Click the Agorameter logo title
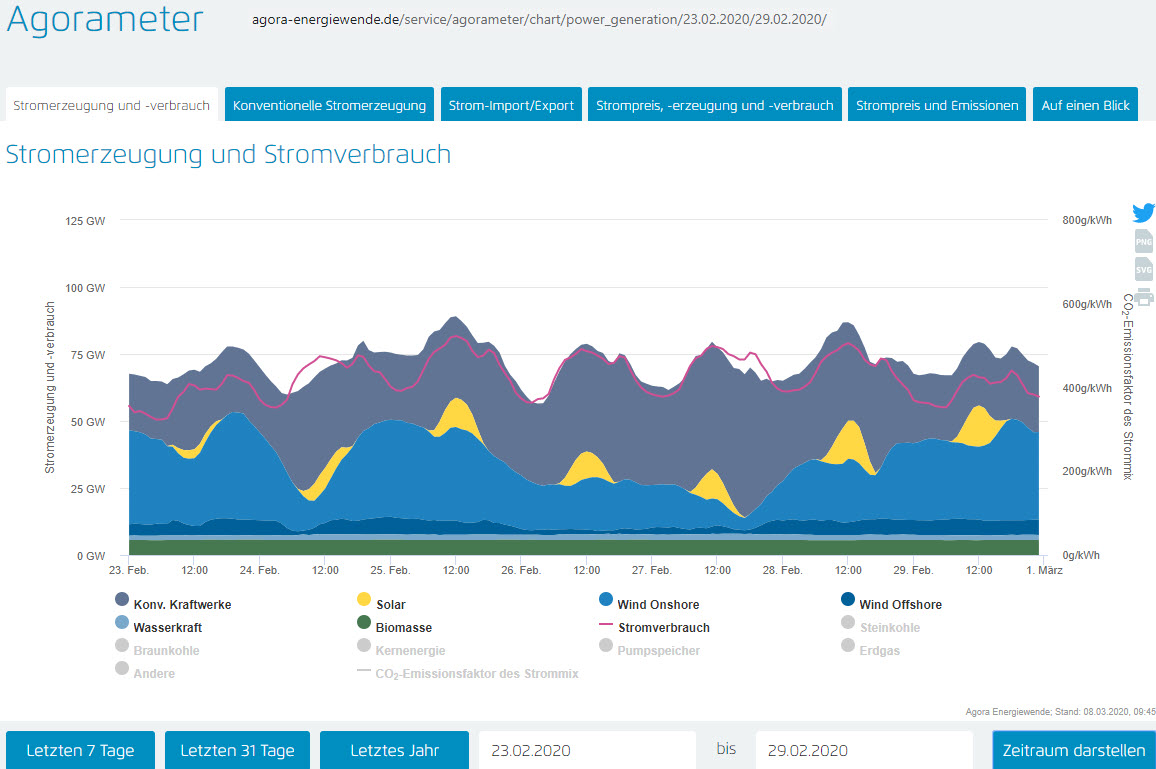 tap(104, 21)
